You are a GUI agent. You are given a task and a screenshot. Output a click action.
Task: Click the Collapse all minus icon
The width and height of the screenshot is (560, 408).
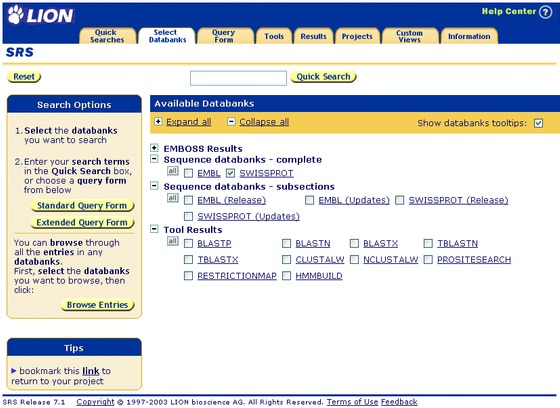pos(231,121)
